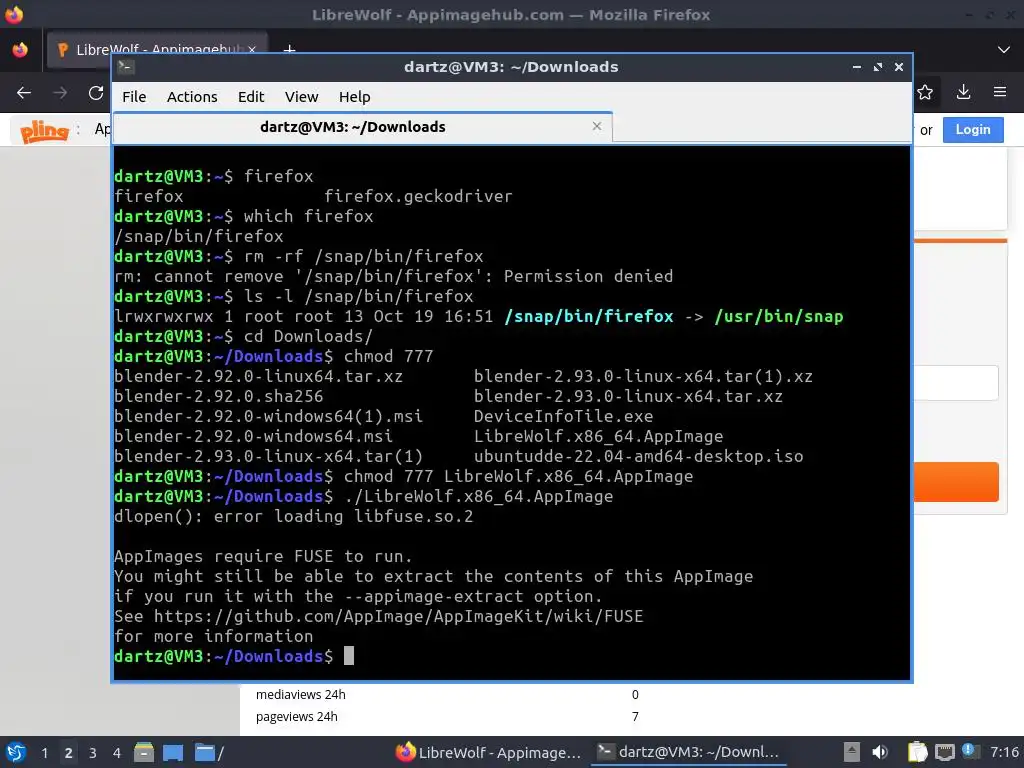The height and width of the screenshot is (768, 1024).
Task: Switch to LibreWolf - Appimage taskbar window
Action: pos(488,752)
